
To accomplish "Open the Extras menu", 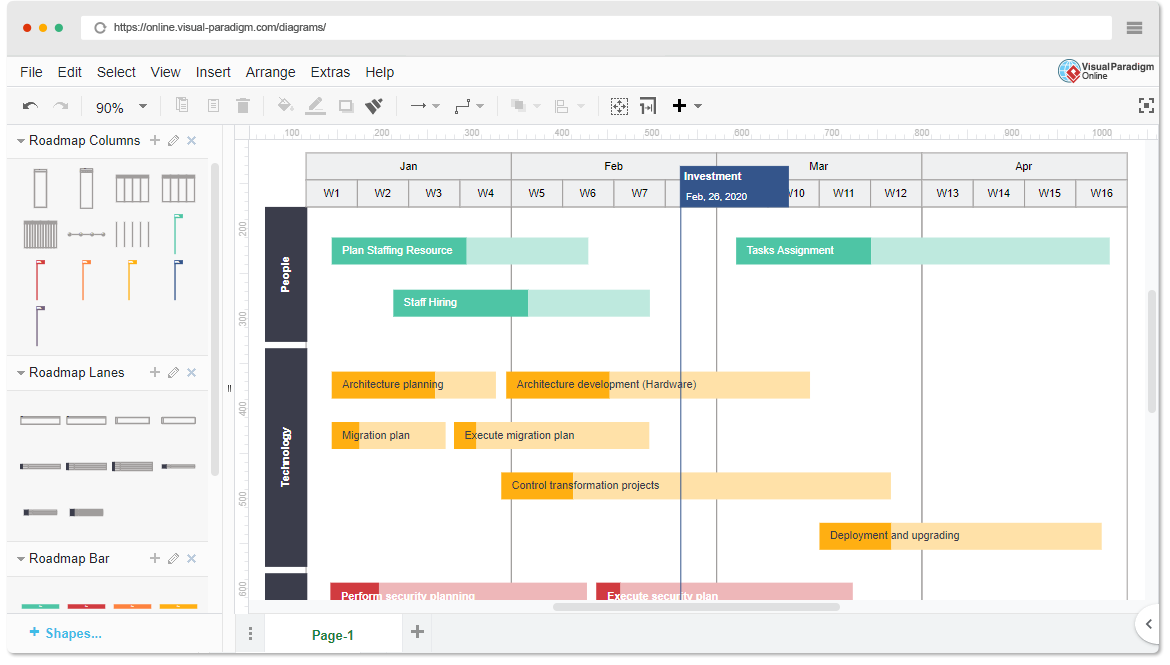I will click(x=331, y=72).
